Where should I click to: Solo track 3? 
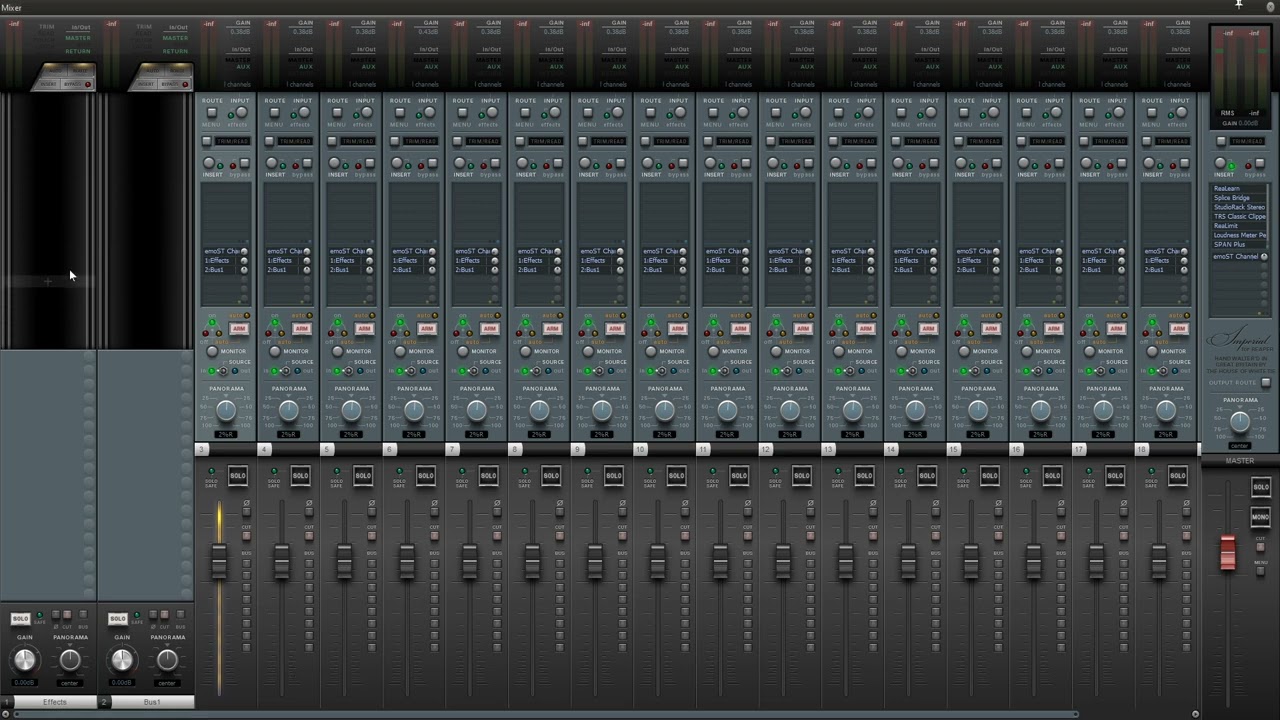pos(238,475)
